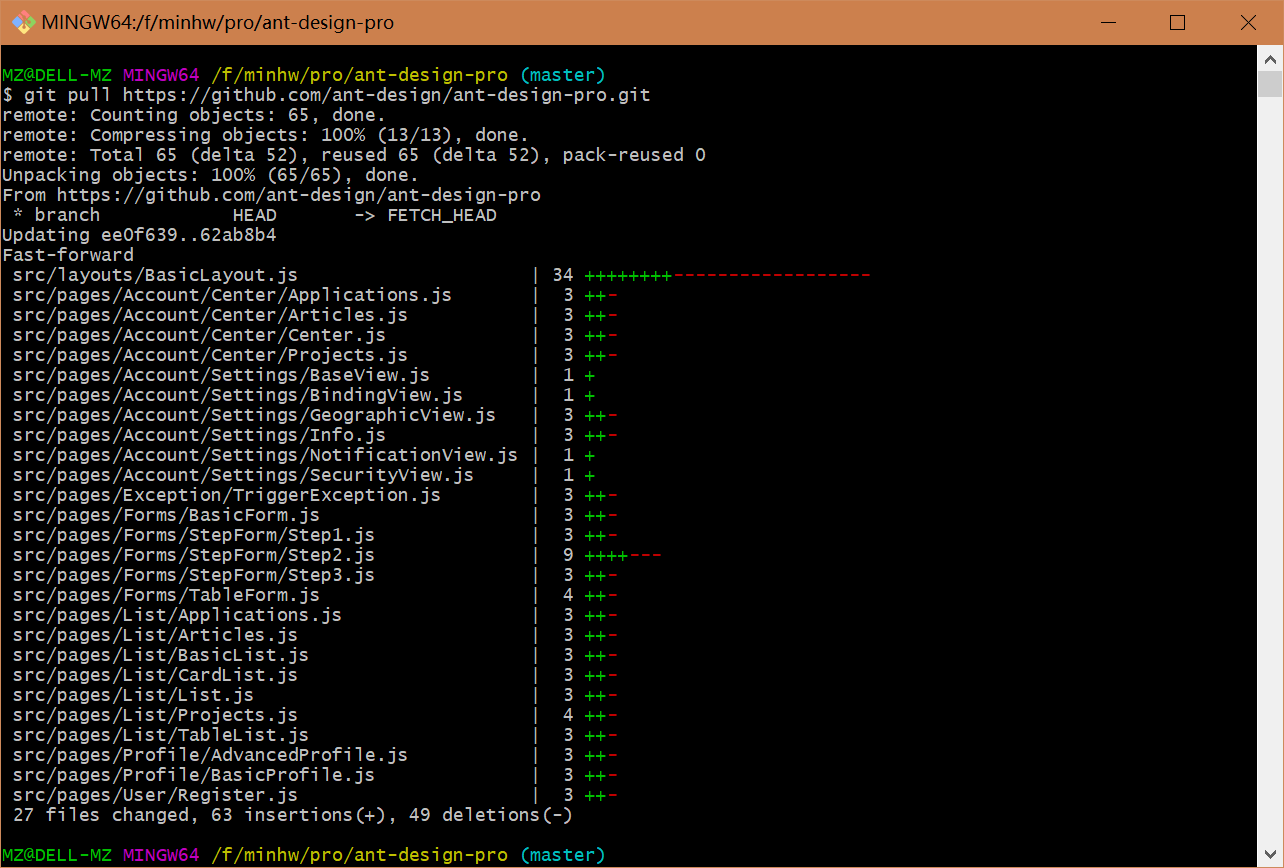This screenshot has height=868, width=1284.
Task: Click src/pages/Account/Settings/BaseView.js file name
Action: [221, 375]
